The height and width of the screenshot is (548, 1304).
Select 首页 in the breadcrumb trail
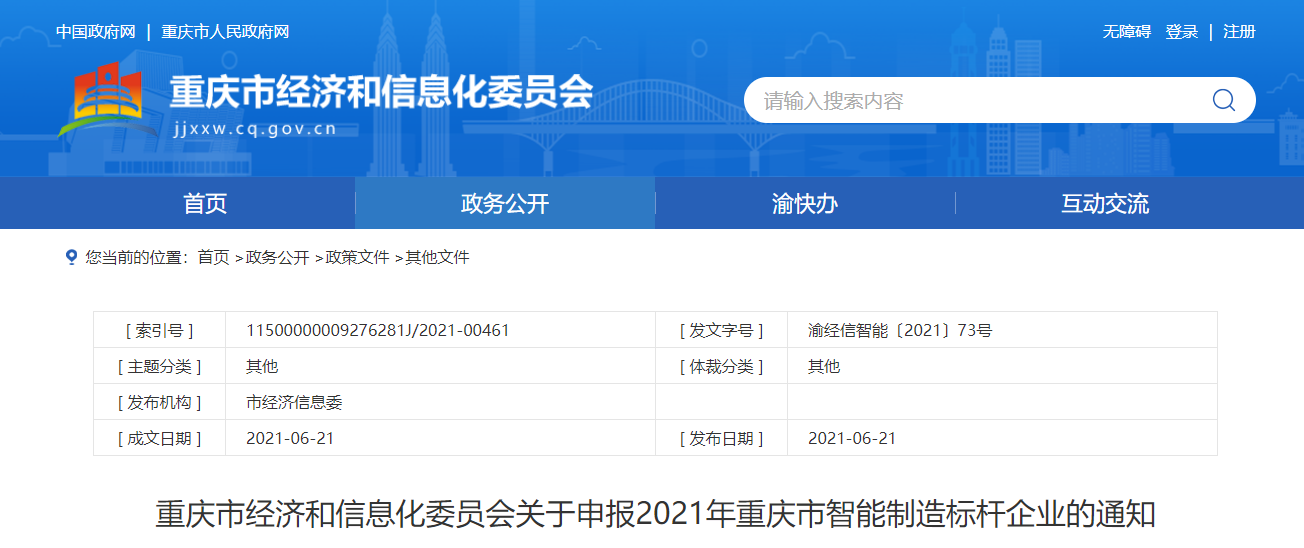coord(213,257)
